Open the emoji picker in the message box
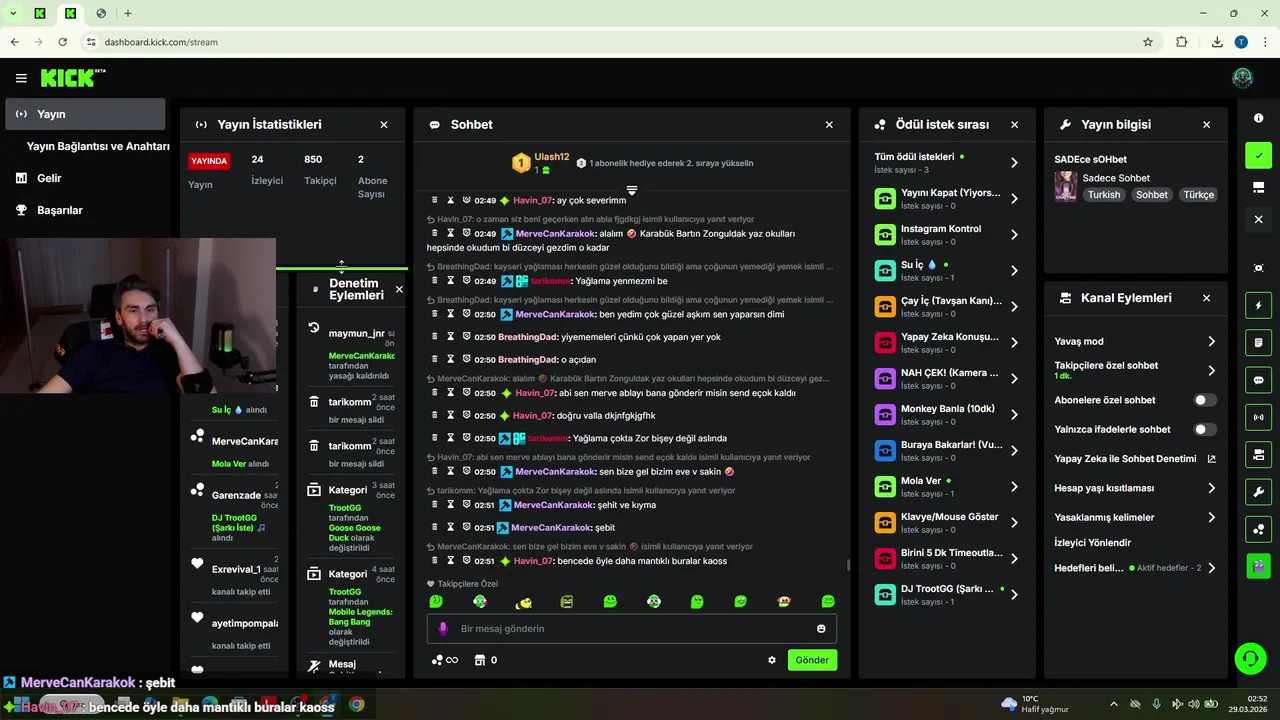1280x720 pixels. 821,629
